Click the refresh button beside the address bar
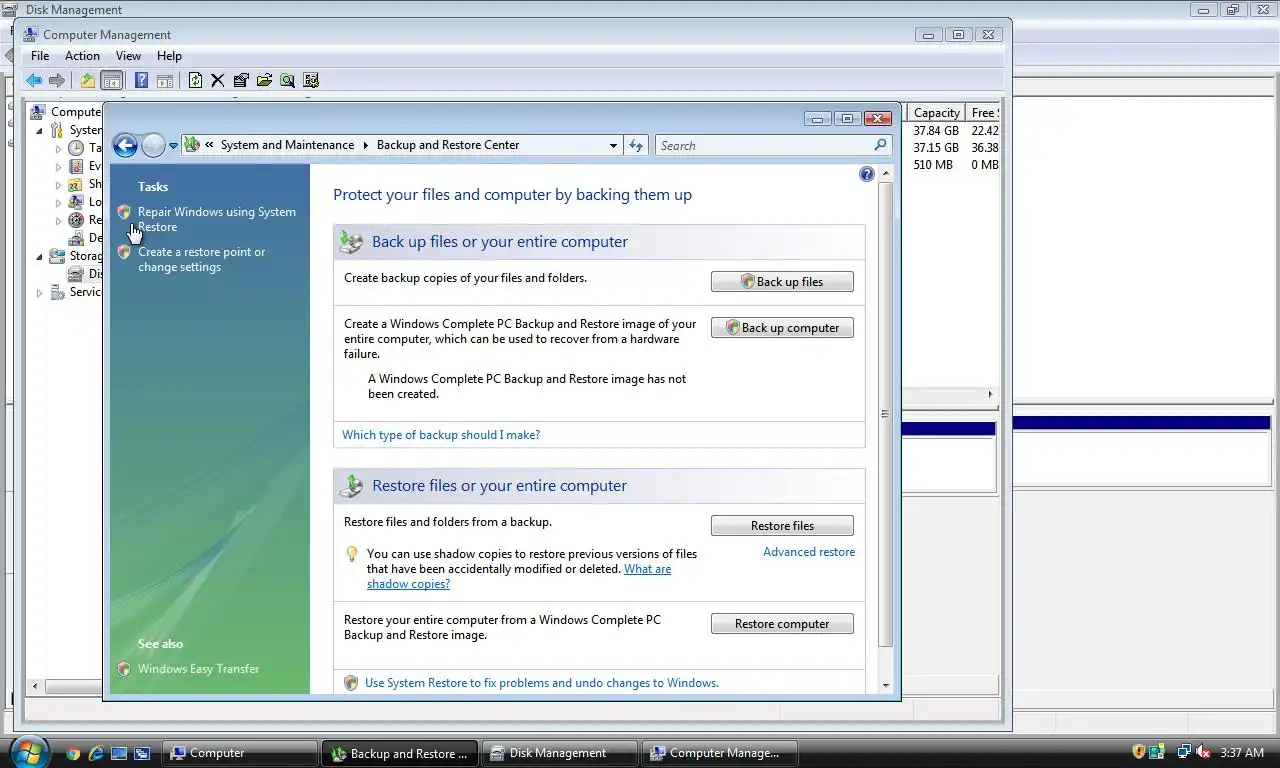The image size is (1280, 768). [x=636, y=146]
